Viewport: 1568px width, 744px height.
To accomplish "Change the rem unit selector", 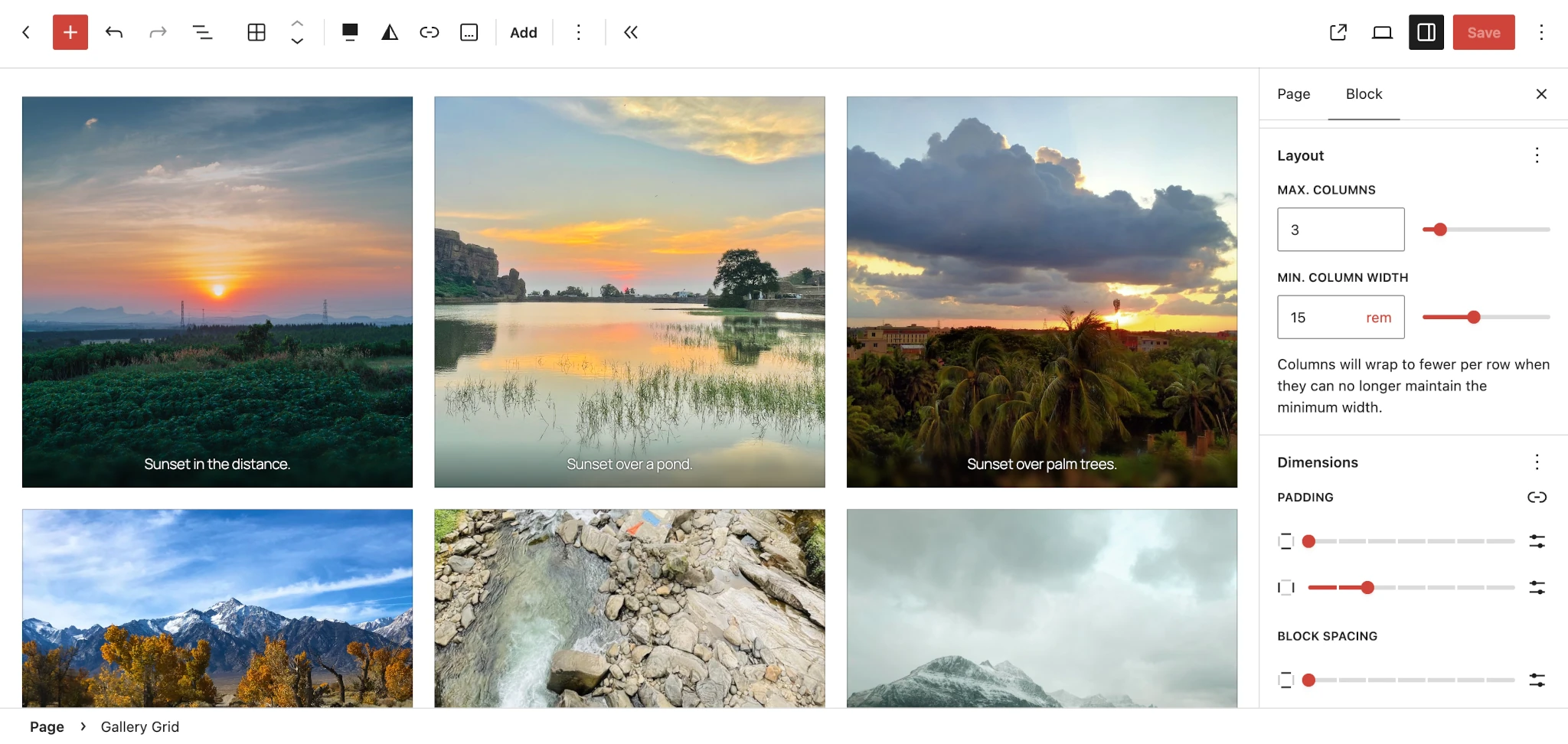I will (x=1379, y=318).
